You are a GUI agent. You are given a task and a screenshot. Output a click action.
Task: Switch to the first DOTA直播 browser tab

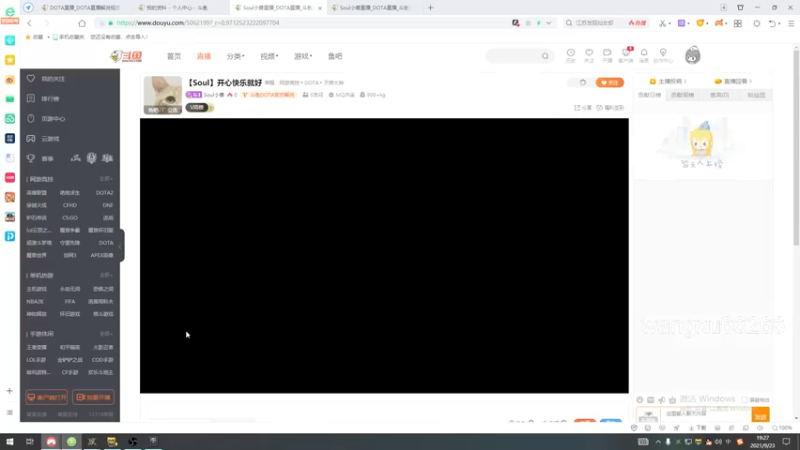pos(80,8)
